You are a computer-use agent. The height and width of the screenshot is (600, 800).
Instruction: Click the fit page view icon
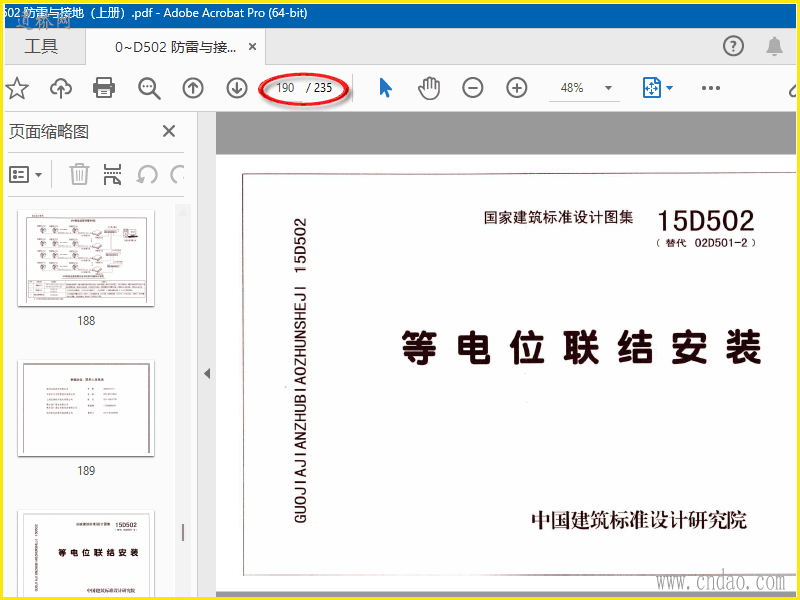click(x=652, y=88)
